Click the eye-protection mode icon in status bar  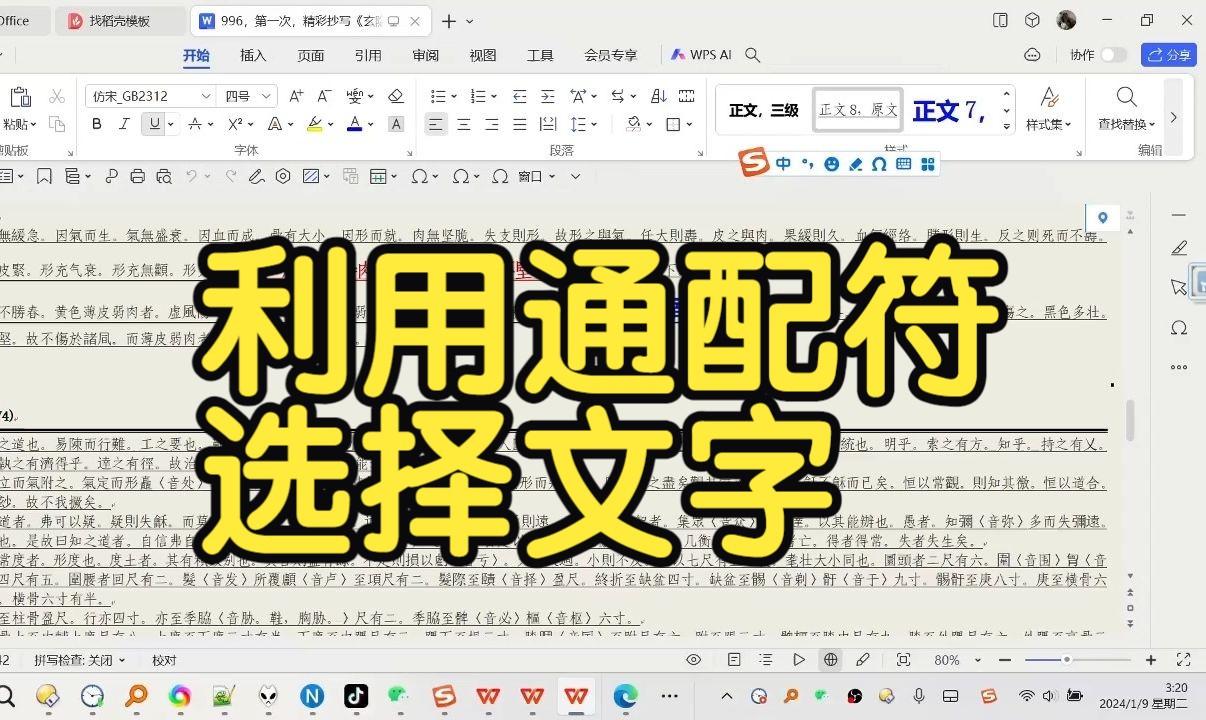tap(693, 660)
